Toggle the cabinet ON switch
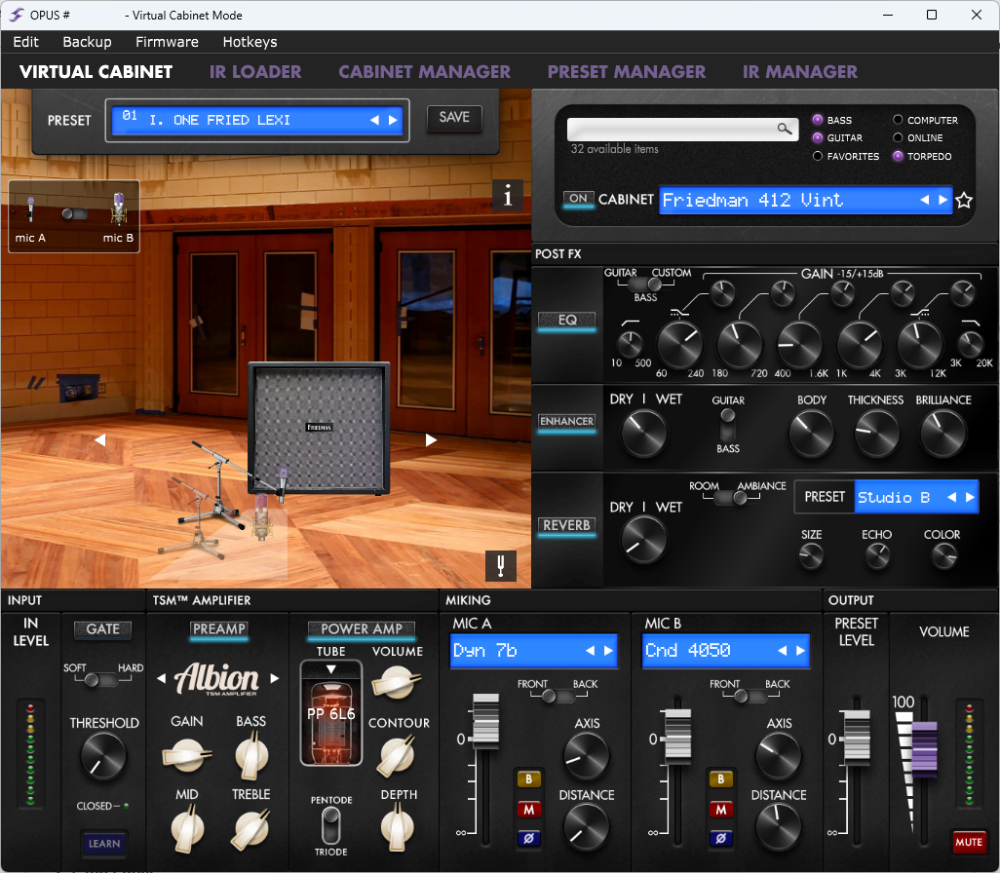The image size is (1000, 873). click(578, 199)
